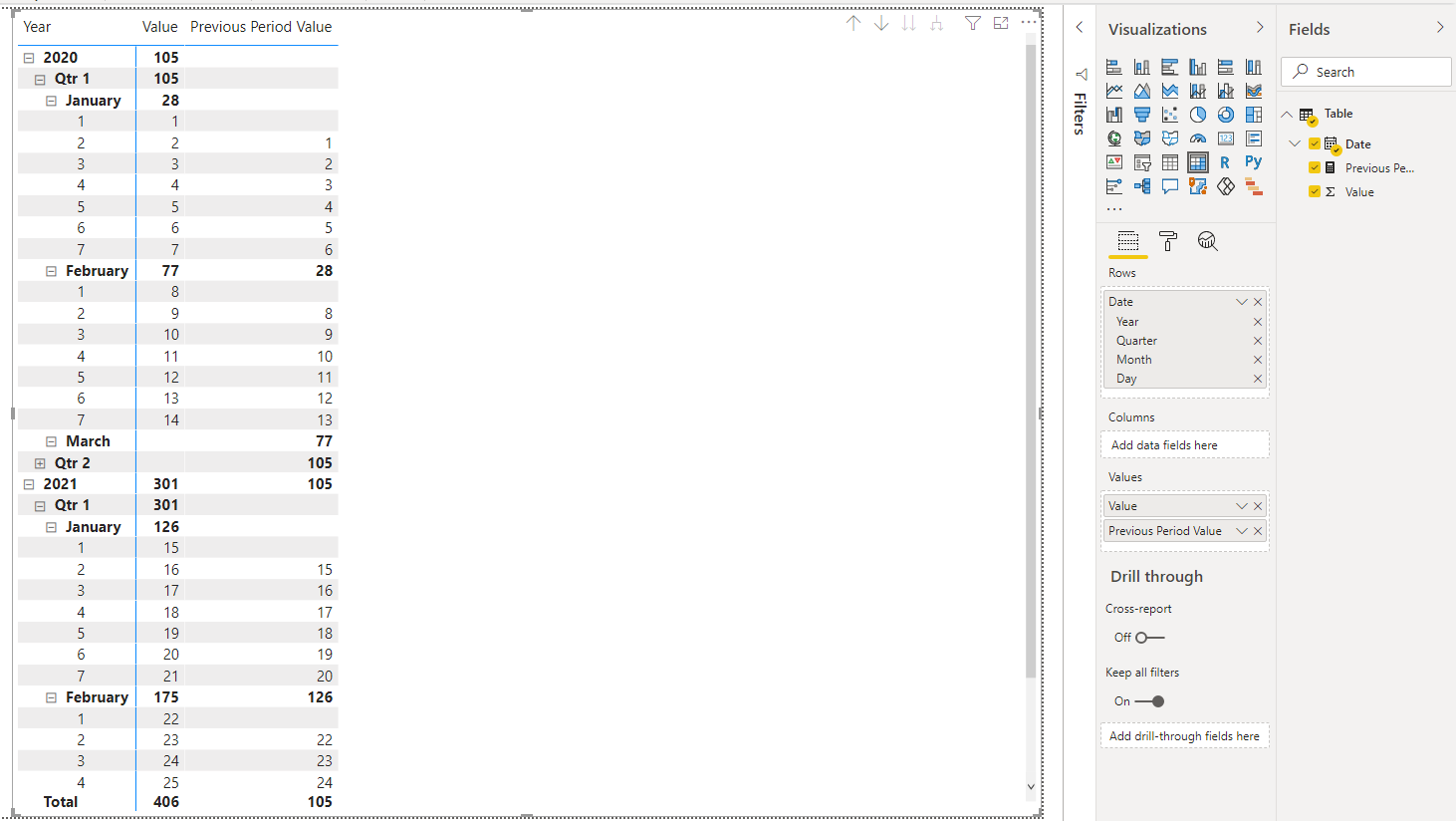1456x821 pixels.
Task: Select the Funnel chart visualization
Action: tap(1142, 115)
